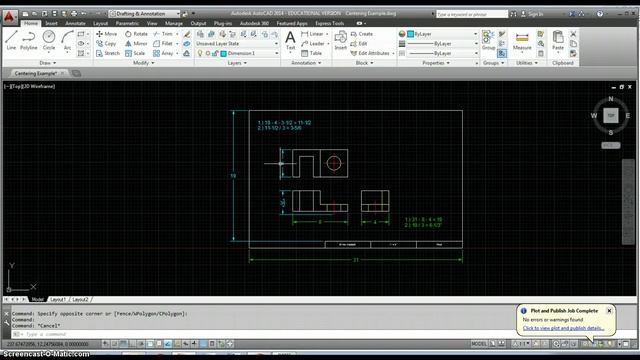Viewport: 640px width, 360px height.
Task: Click the ViewCube TOP face
Action: pos(611,116)
